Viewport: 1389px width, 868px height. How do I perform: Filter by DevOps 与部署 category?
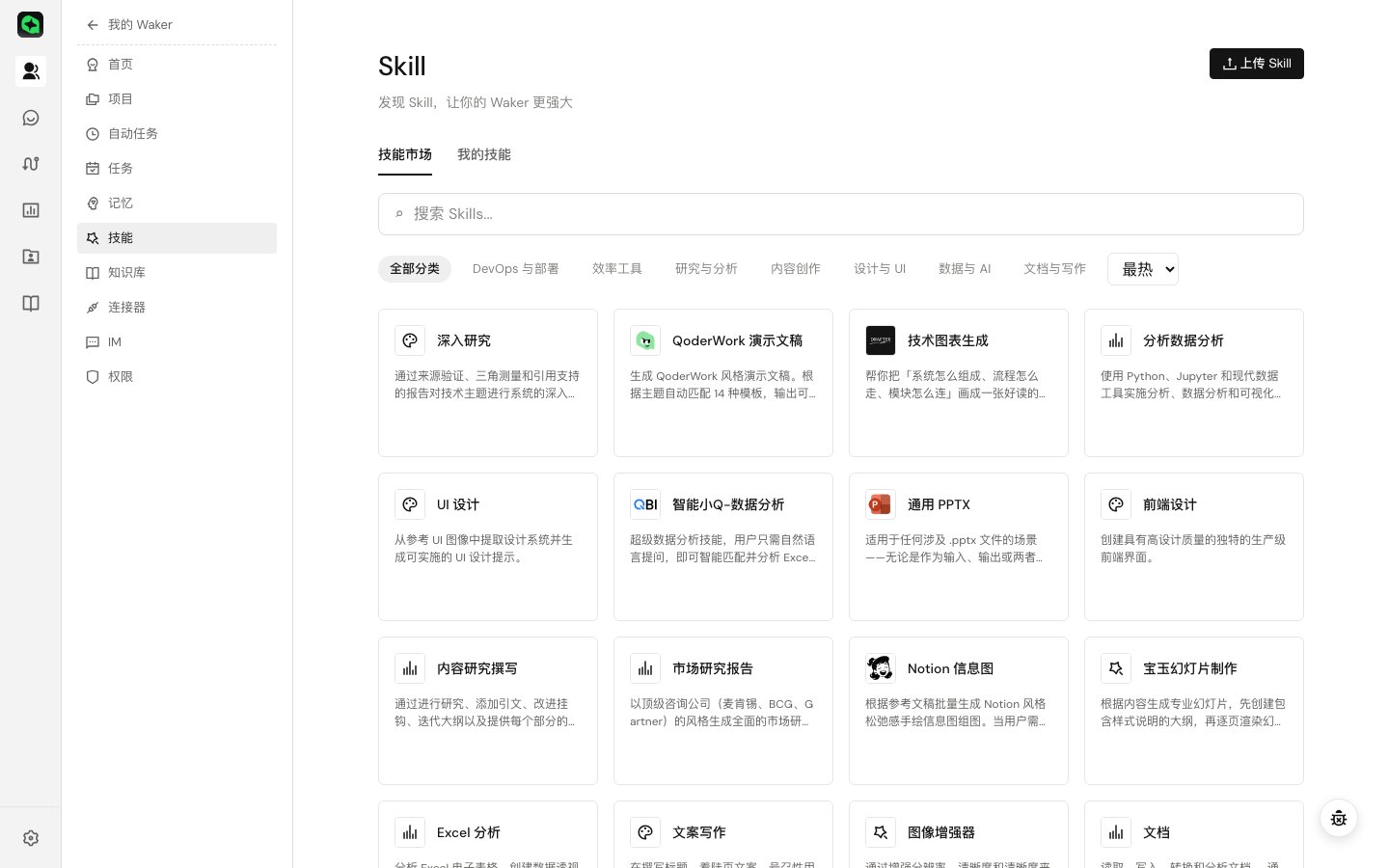[516, 269]
